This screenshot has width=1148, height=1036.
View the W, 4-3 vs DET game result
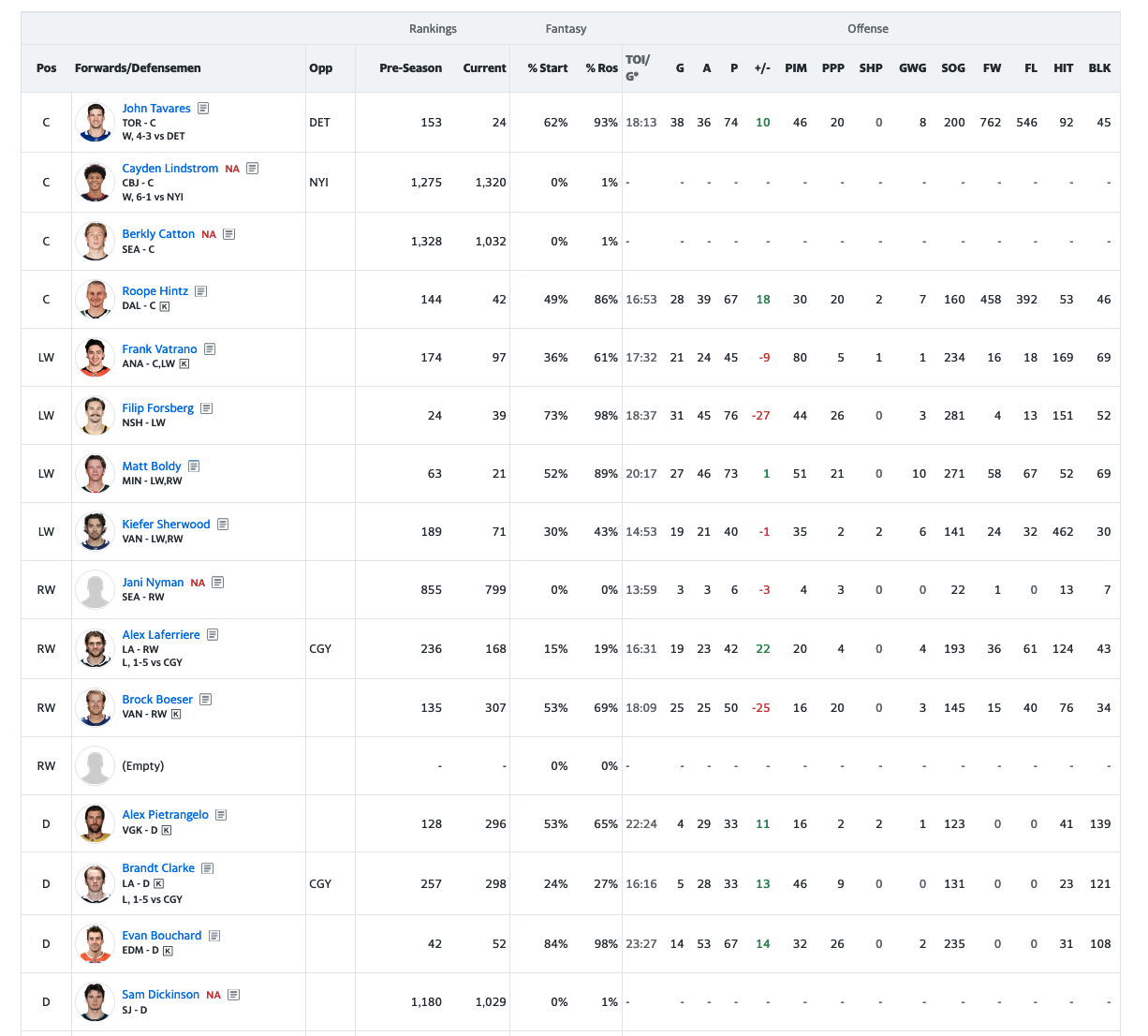(154, 137)
